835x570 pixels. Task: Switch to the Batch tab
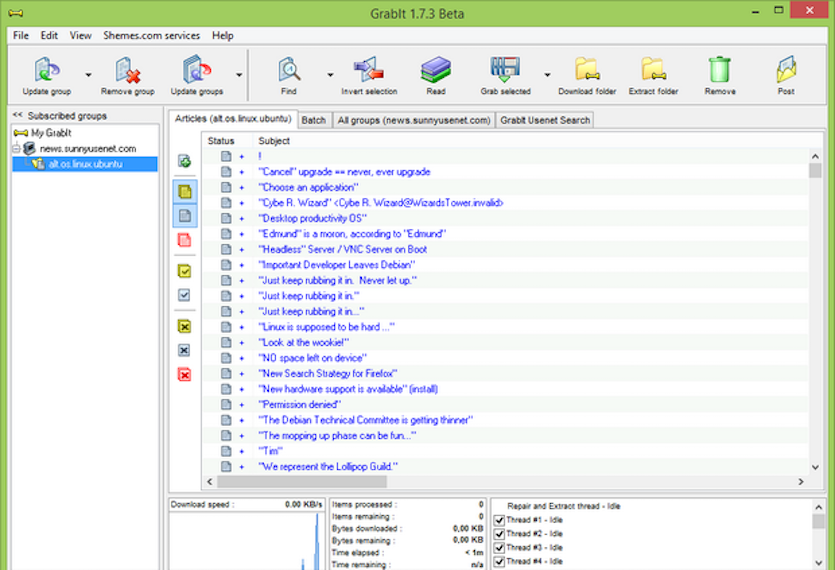click(314, 120)
